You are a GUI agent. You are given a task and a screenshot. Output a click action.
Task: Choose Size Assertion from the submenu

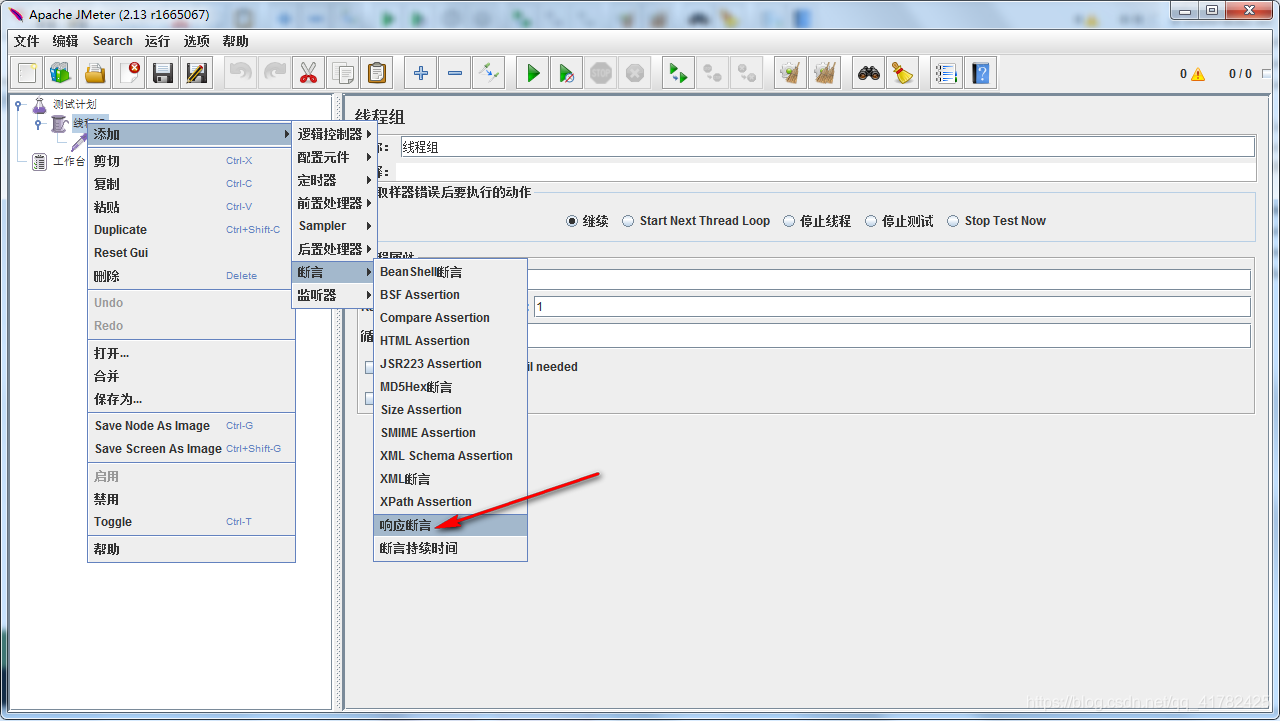450,410
